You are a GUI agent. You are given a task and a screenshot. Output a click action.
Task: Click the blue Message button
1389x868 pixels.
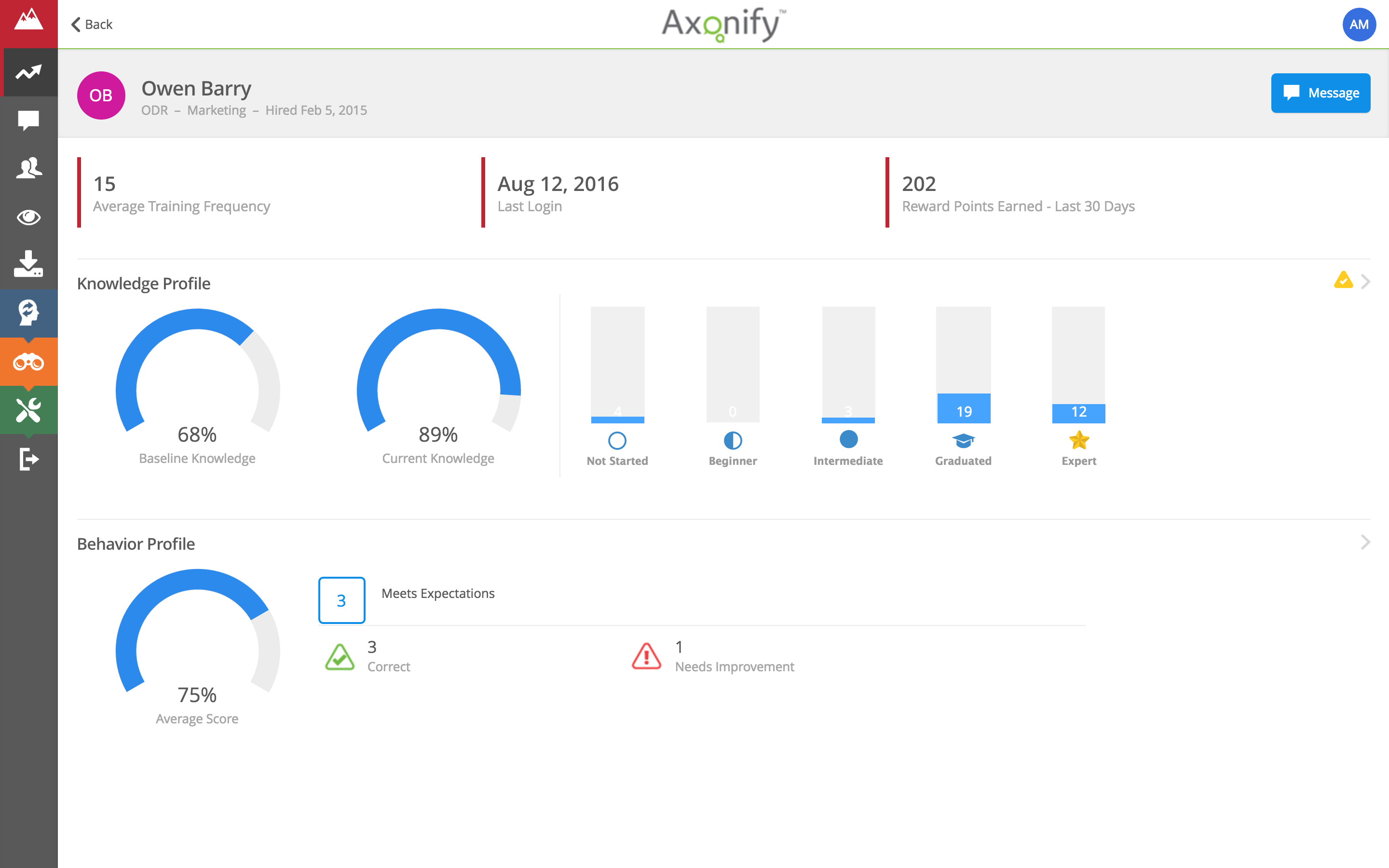pos(1320,93)
